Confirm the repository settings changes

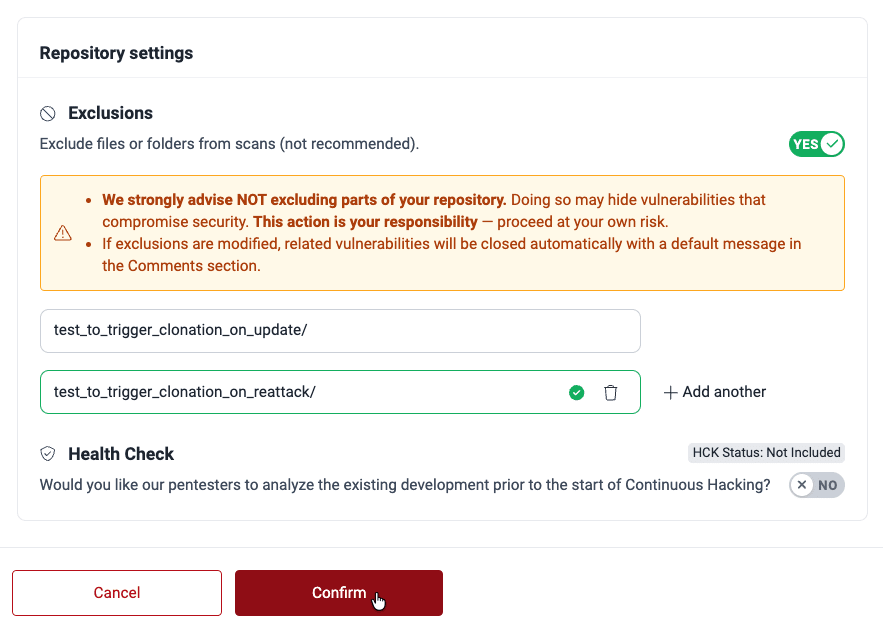click(x=338, y=593)
